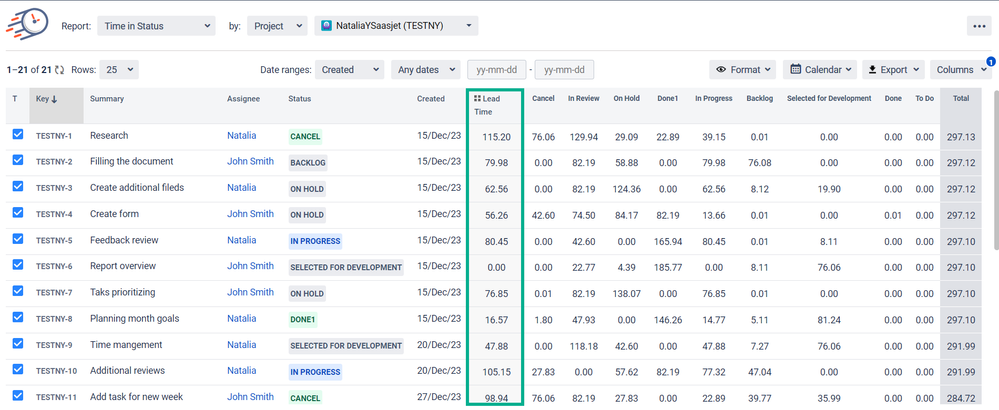This screenshot has width=999, height=410.
Task: Click the In Review column header
Action: coord(584,99)
